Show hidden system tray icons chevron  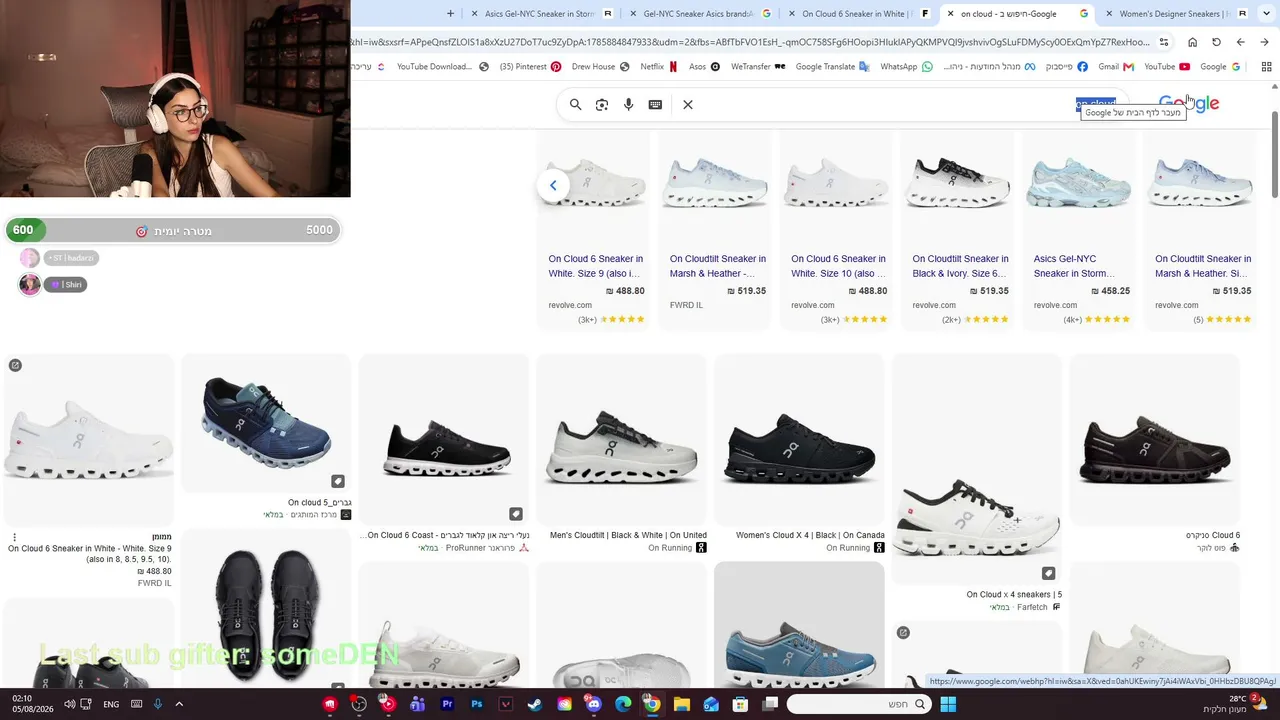[179, 704]
